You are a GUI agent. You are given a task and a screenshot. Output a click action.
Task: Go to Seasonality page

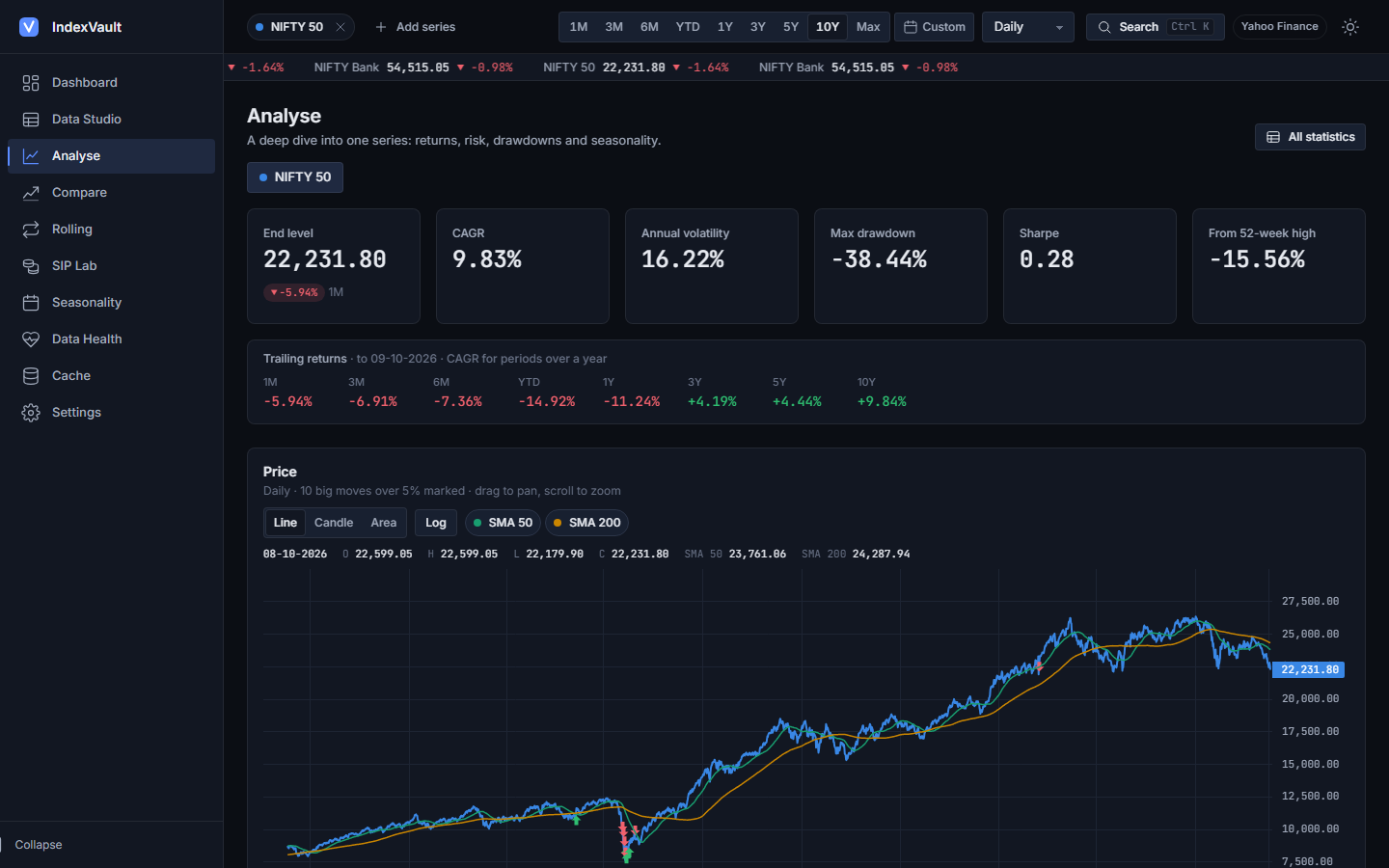(x=111, y=303)
